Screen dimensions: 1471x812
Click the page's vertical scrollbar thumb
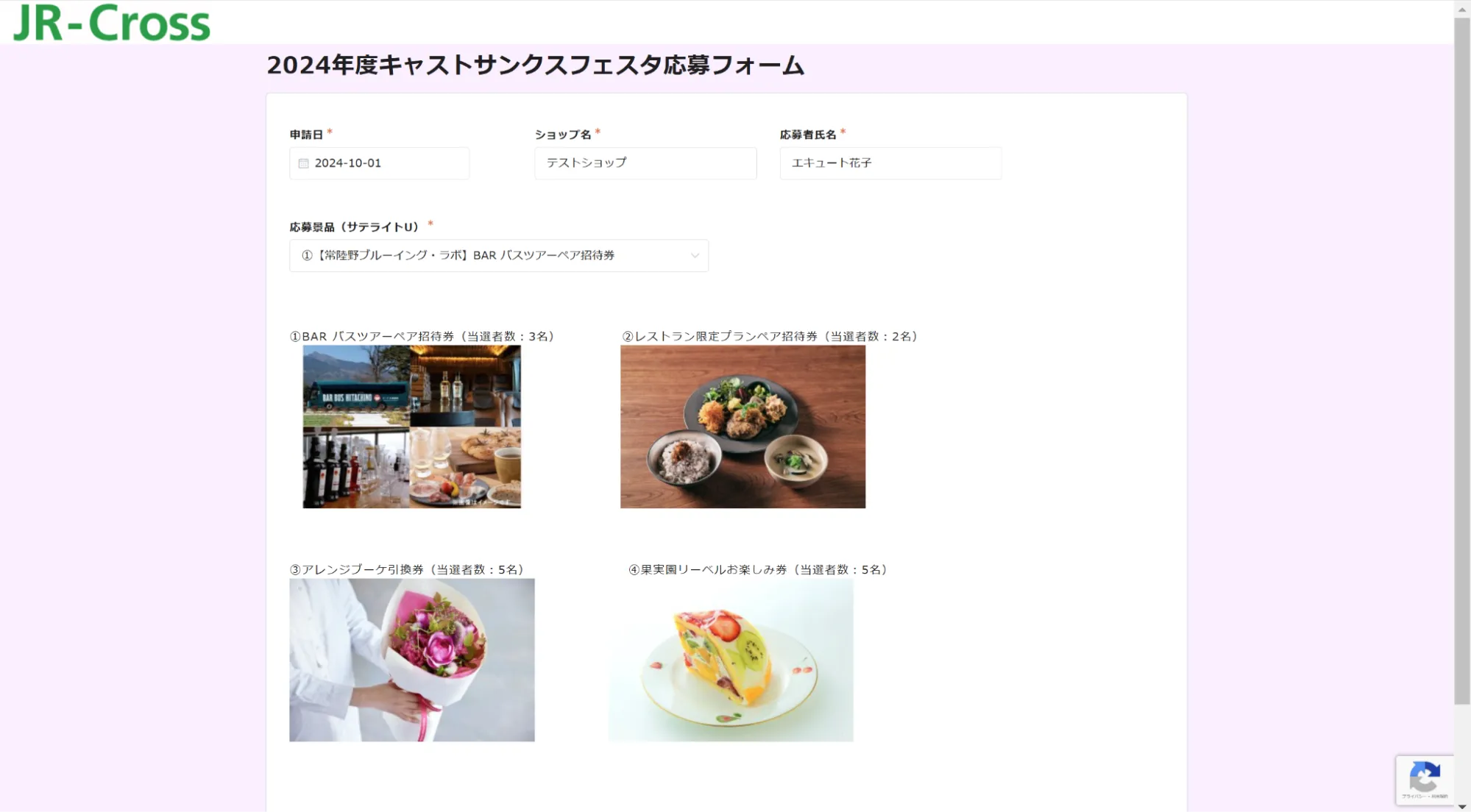click(x=1462, y=360)
